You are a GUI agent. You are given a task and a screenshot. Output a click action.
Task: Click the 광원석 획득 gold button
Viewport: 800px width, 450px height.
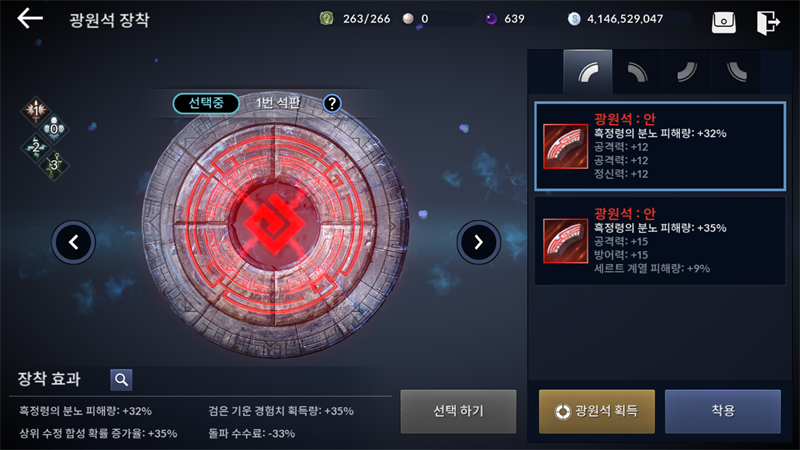tap(597, 411)
